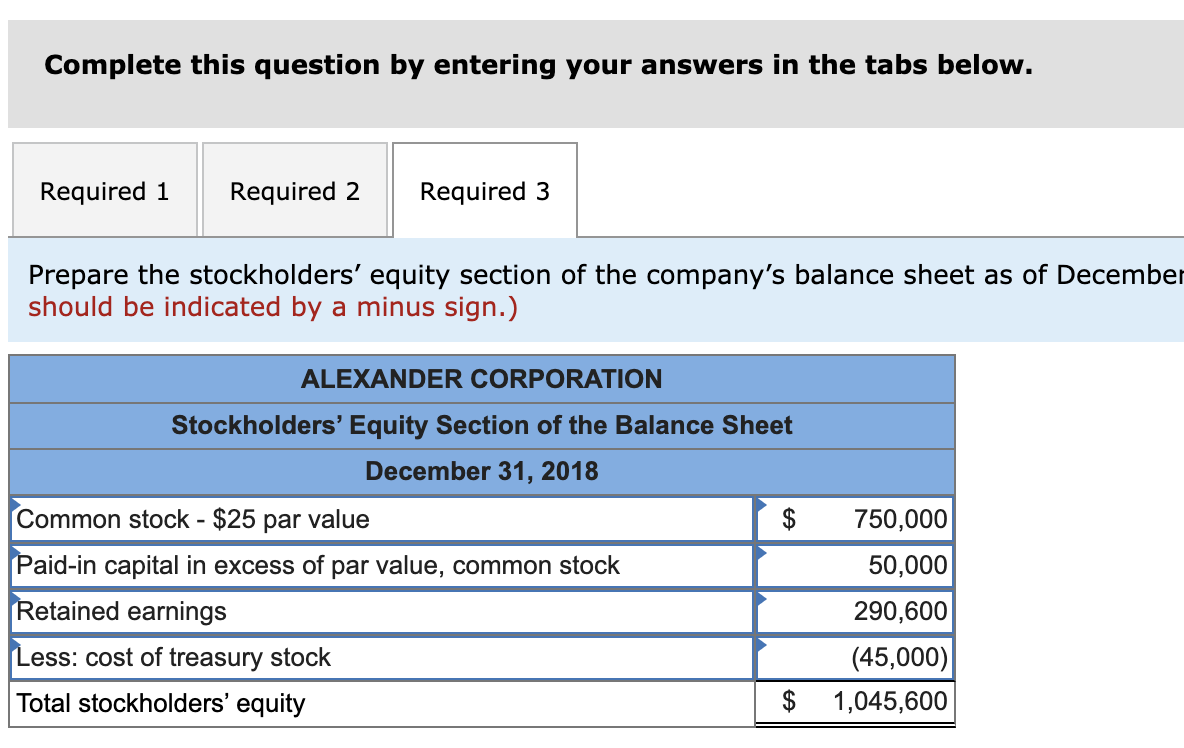
Task: Select the December 31, 2018 header cell
Action: pos(480,471)
